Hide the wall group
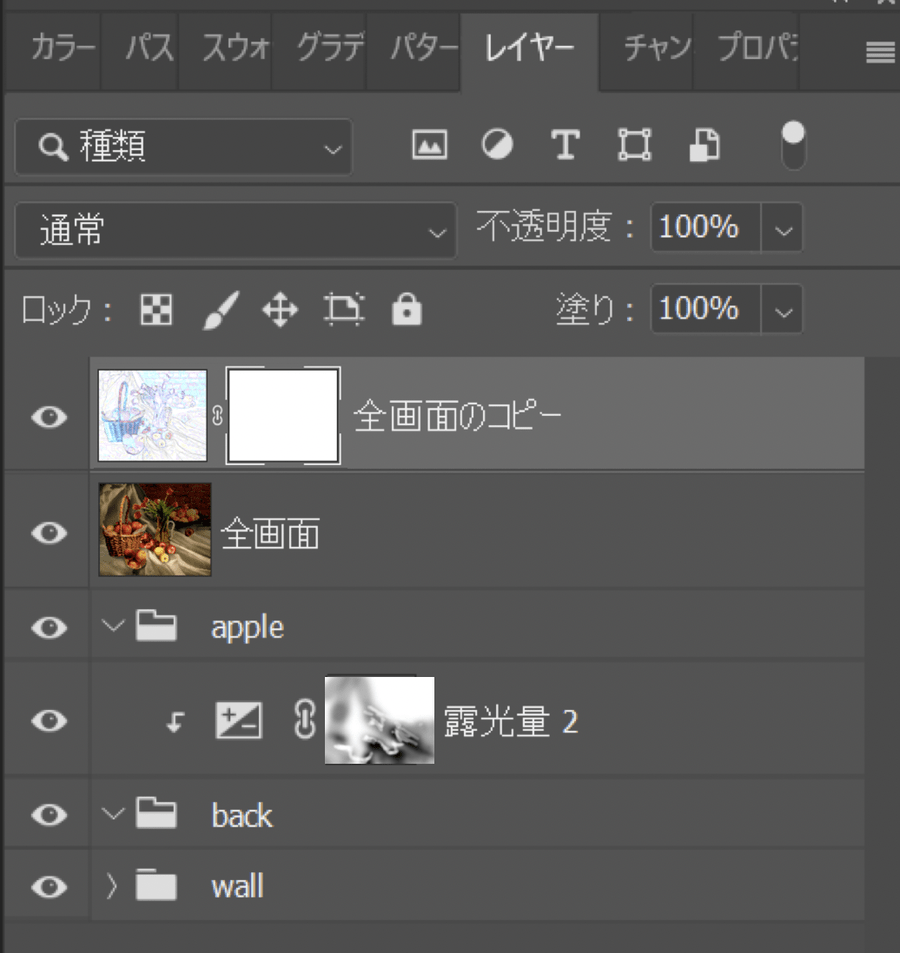The height and width of the screenshot is (953, 900). (49, 887)
